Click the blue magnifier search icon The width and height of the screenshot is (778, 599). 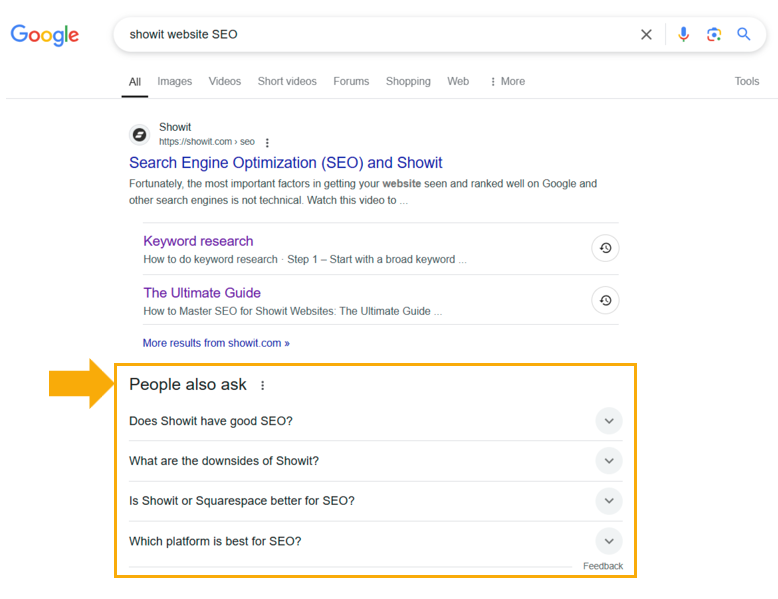(743, 34)
